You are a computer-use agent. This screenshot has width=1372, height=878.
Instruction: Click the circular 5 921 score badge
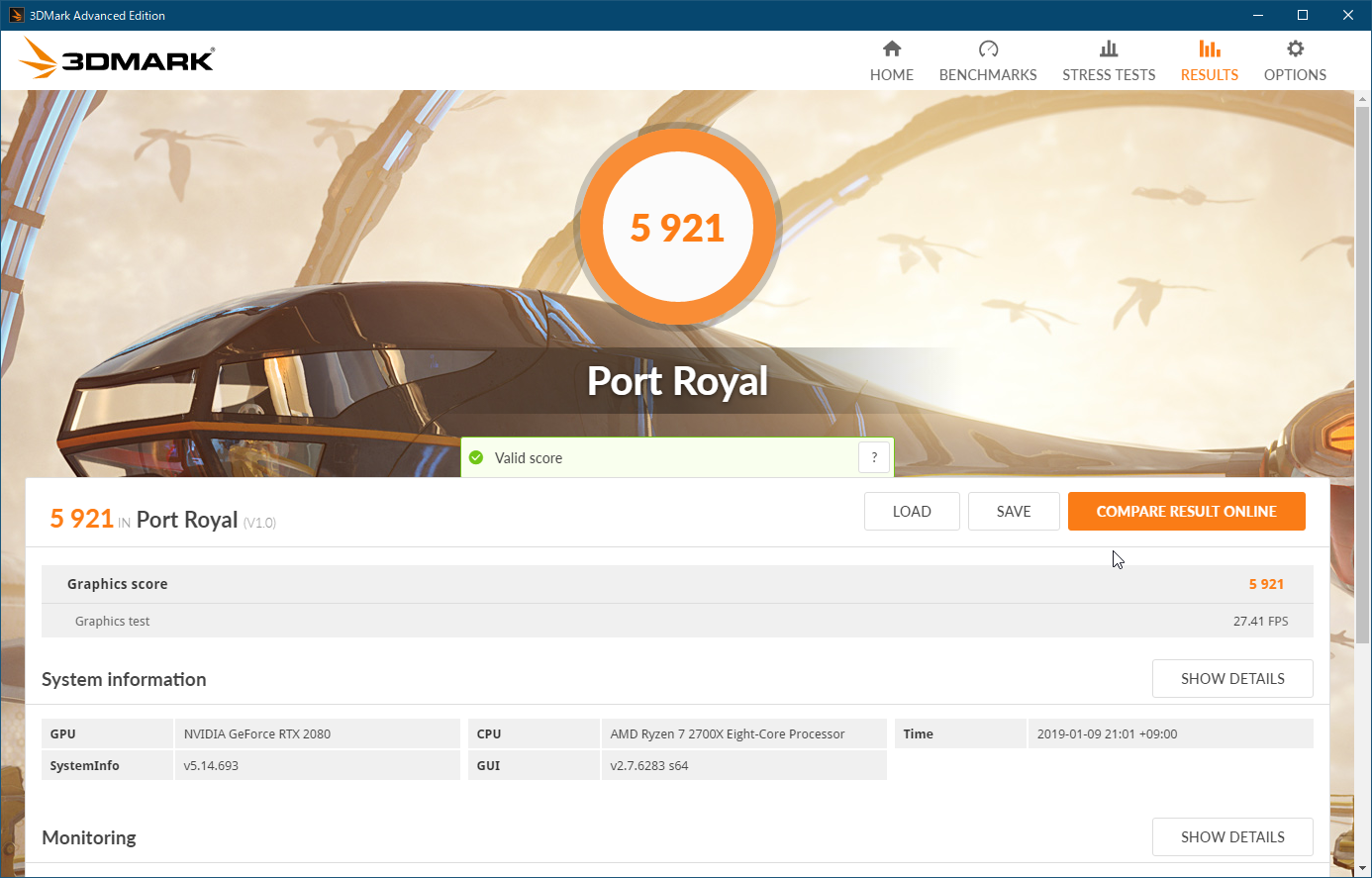[x=678, y=227]
